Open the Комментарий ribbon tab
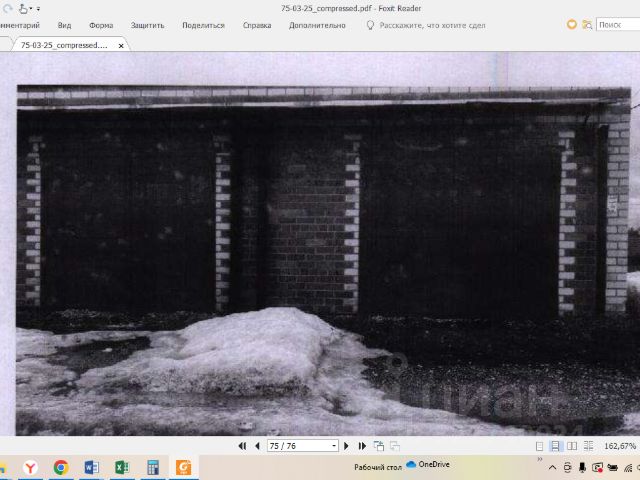The height and width of the screenshot is (480, 640). (x=20, y=25)
